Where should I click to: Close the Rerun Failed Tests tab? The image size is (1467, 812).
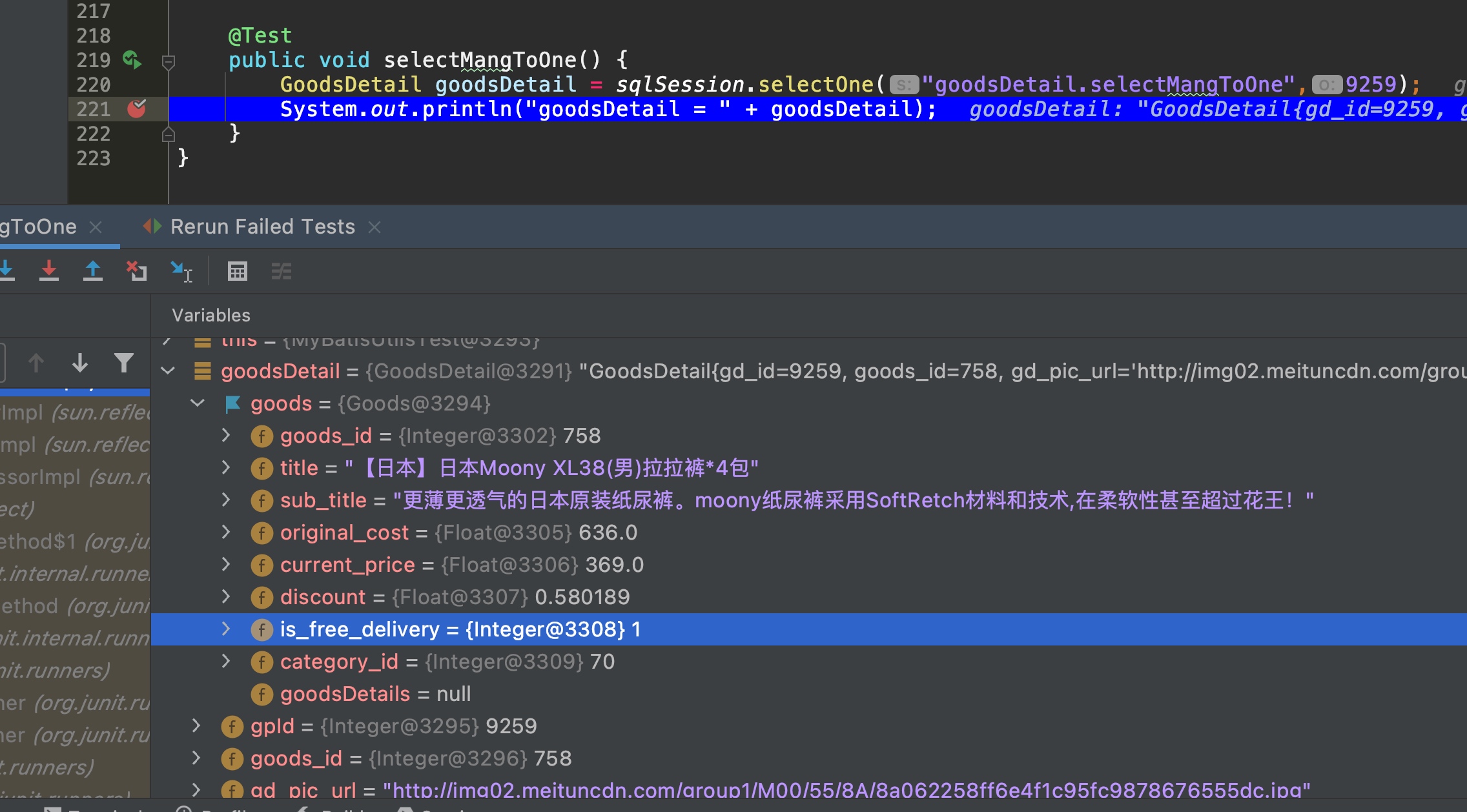374,227
